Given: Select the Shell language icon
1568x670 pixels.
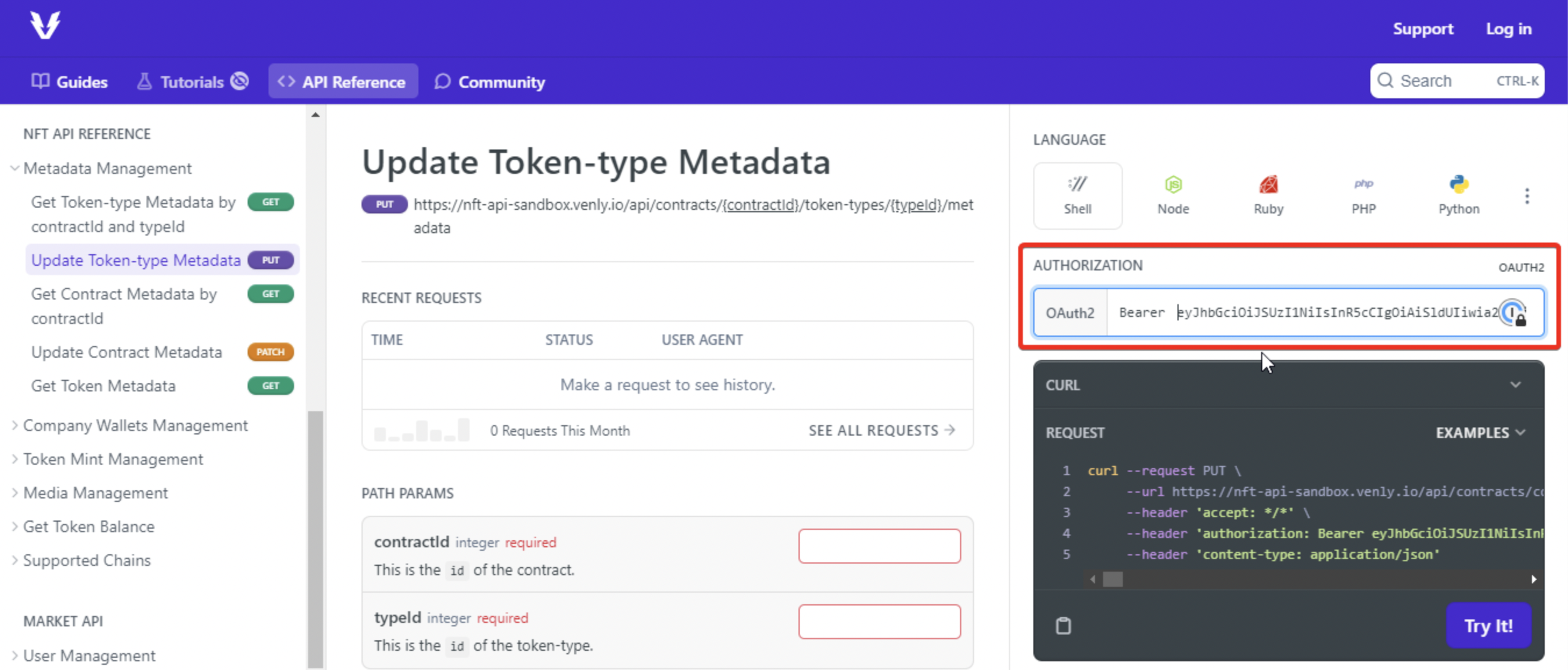Looking at the screenshot, I should (1077, 195).
